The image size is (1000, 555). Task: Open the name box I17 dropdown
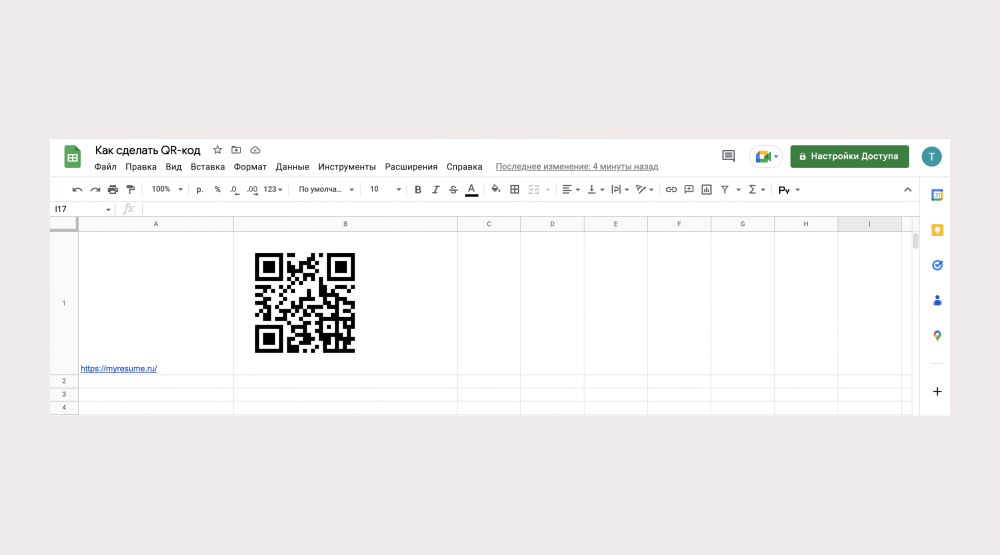point(108,209)
